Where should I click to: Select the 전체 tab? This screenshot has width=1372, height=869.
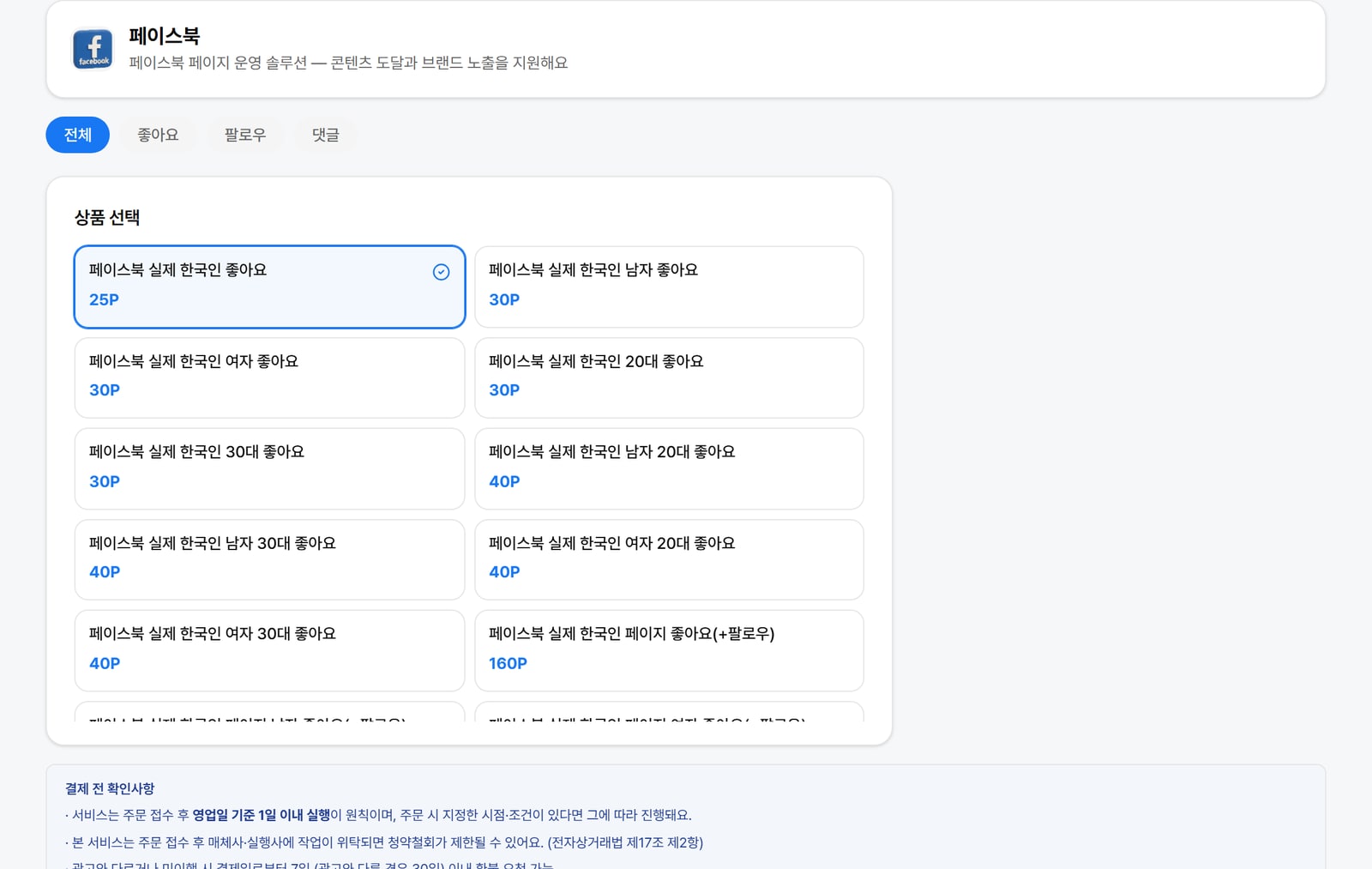click(x=78, y=135)
